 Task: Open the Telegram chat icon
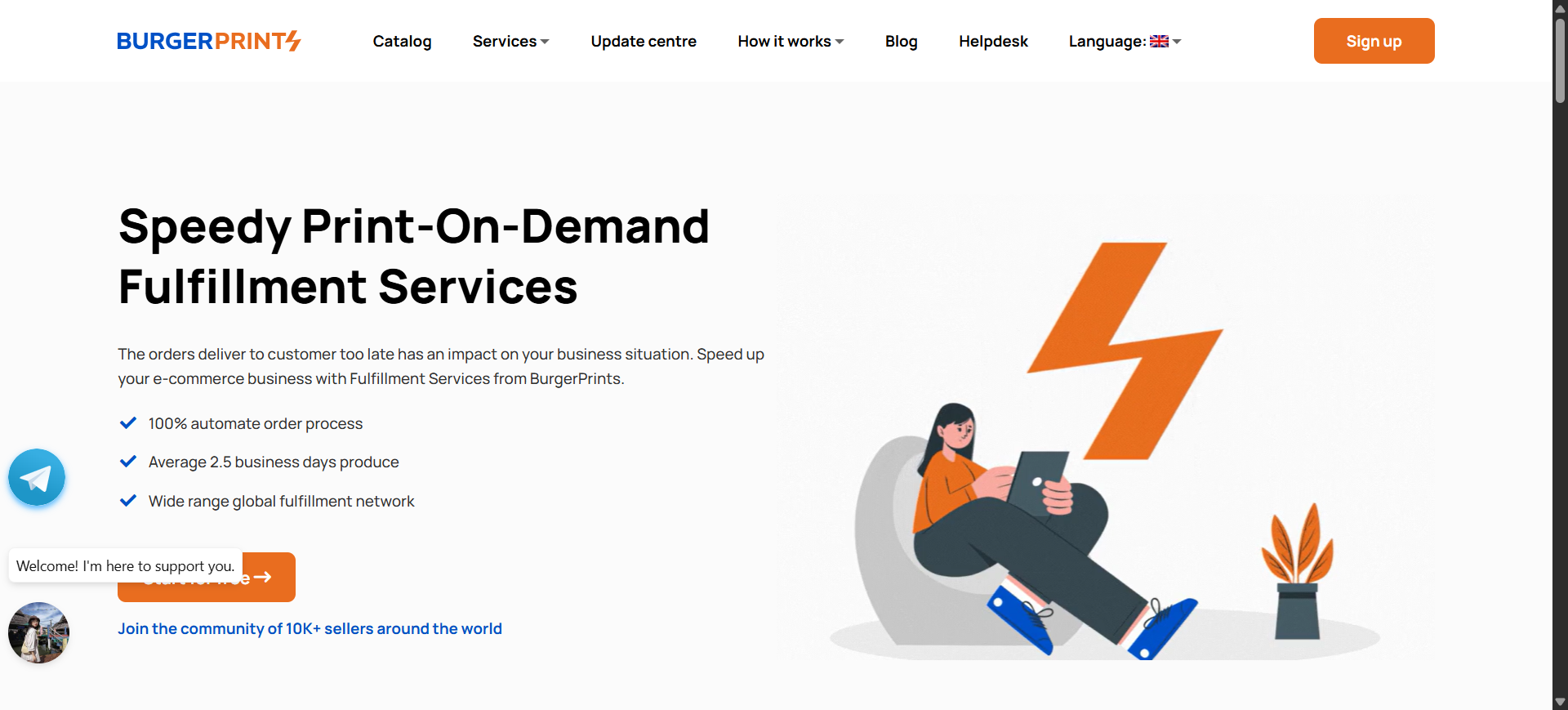[37, 477]
